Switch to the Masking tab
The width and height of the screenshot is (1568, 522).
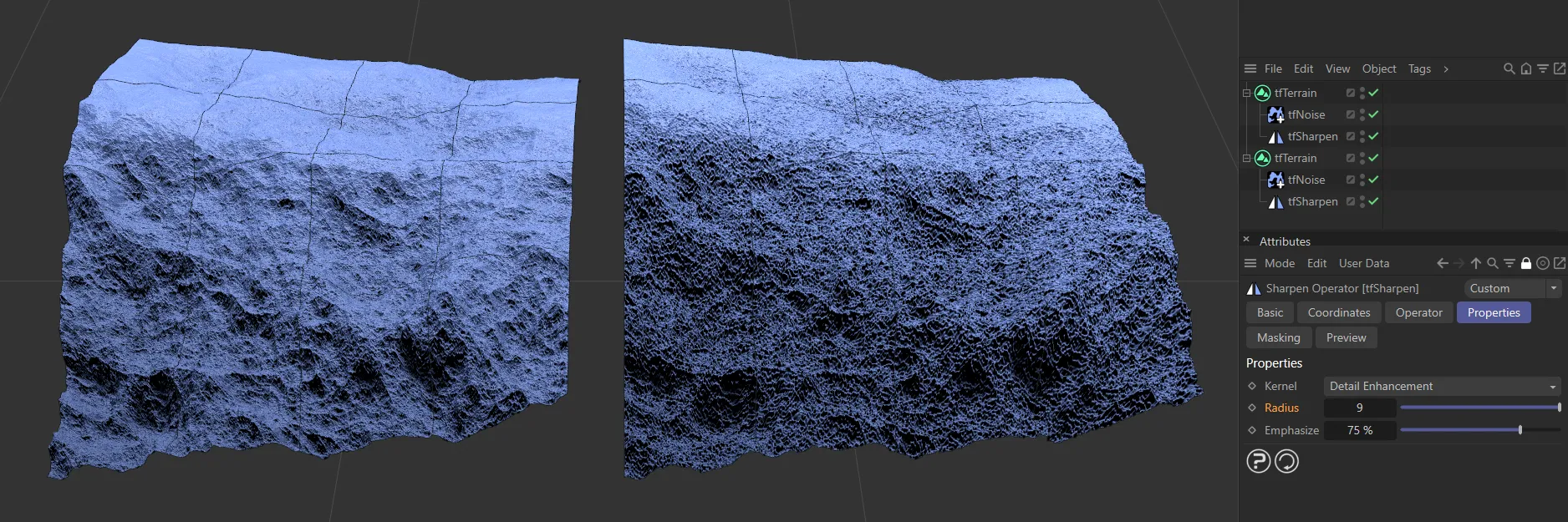(x=1279, y=337)
